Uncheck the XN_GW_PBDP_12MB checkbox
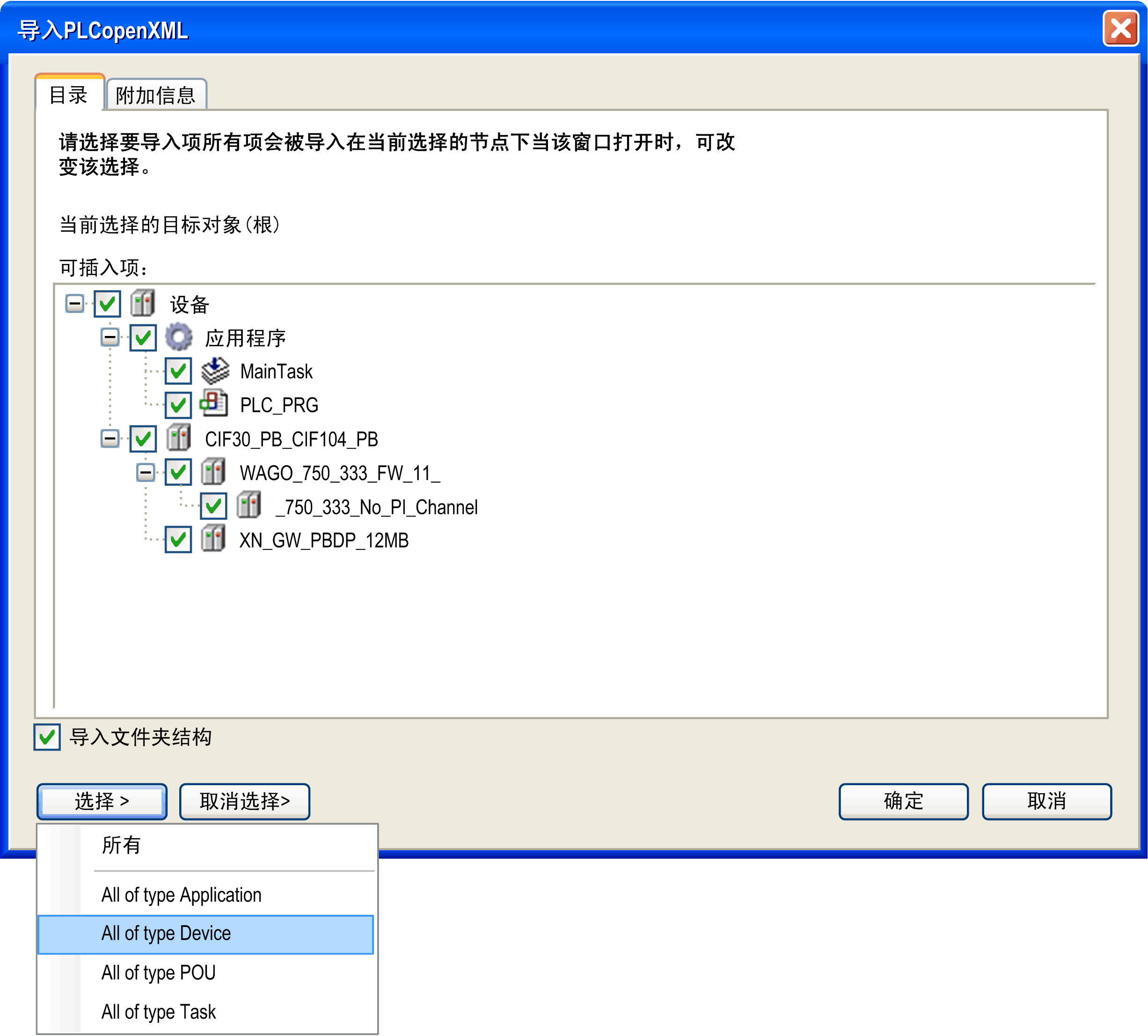This screenshot has height=1036, width=1148. pos(178,539)
